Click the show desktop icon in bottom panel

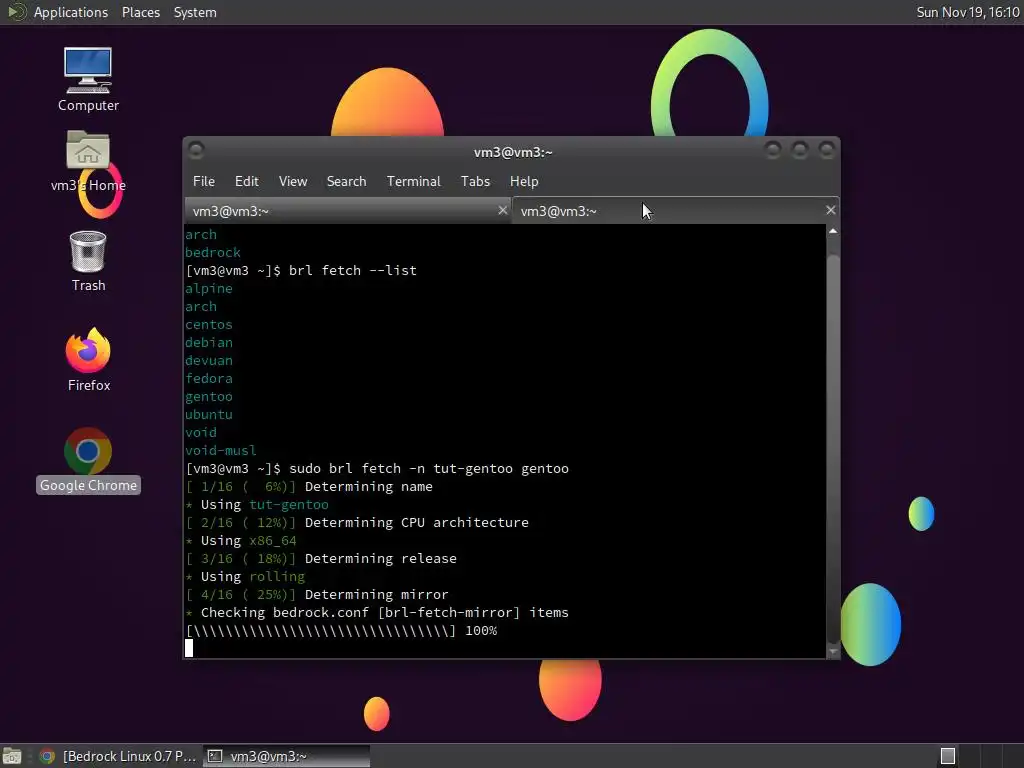[x=12, y=756]
